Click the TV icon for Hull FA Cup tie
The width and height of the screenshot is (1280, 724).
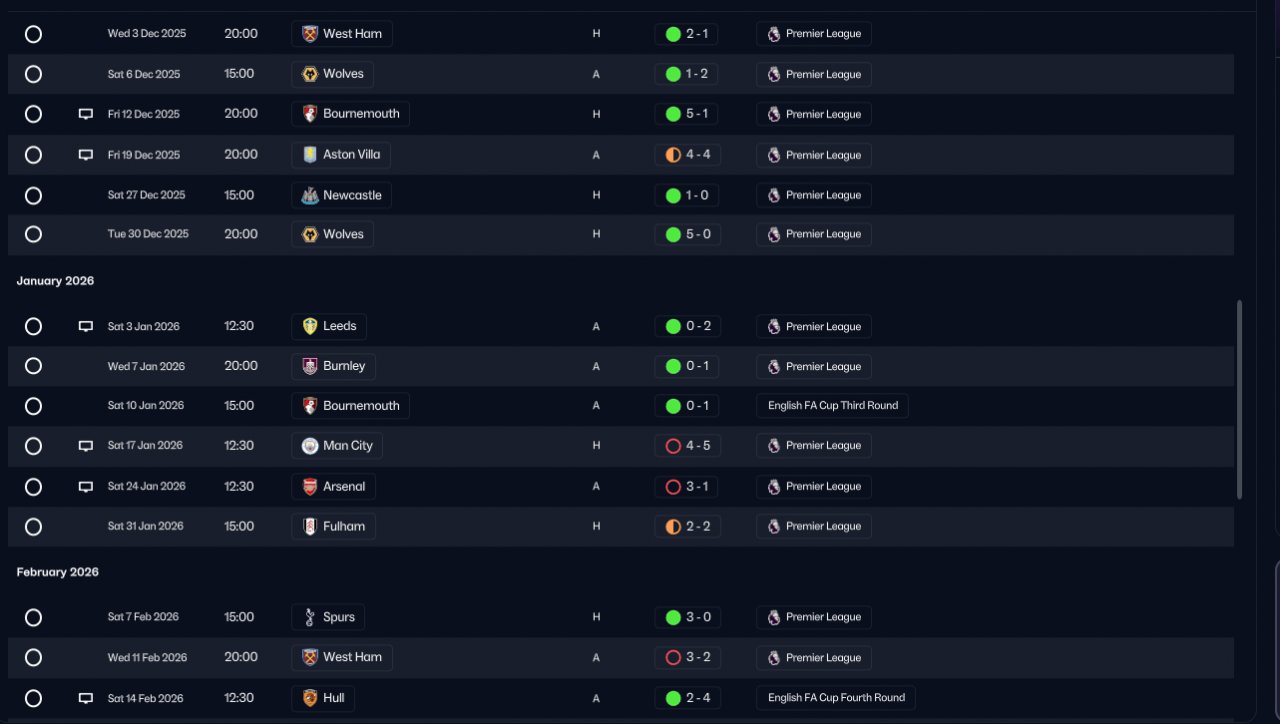[86, 698]
